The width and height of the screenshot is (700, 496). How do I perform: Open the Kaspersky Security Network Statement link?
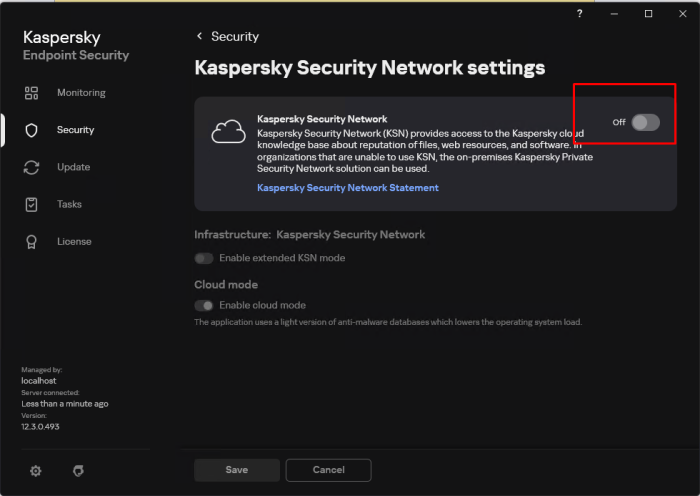point(347,188)
